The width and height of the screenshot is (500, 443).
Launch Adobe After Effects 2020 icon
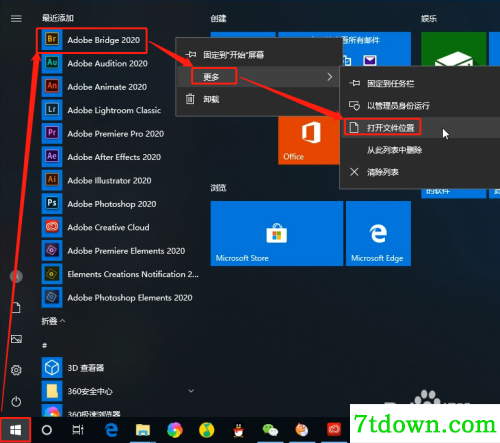point(52,157)
